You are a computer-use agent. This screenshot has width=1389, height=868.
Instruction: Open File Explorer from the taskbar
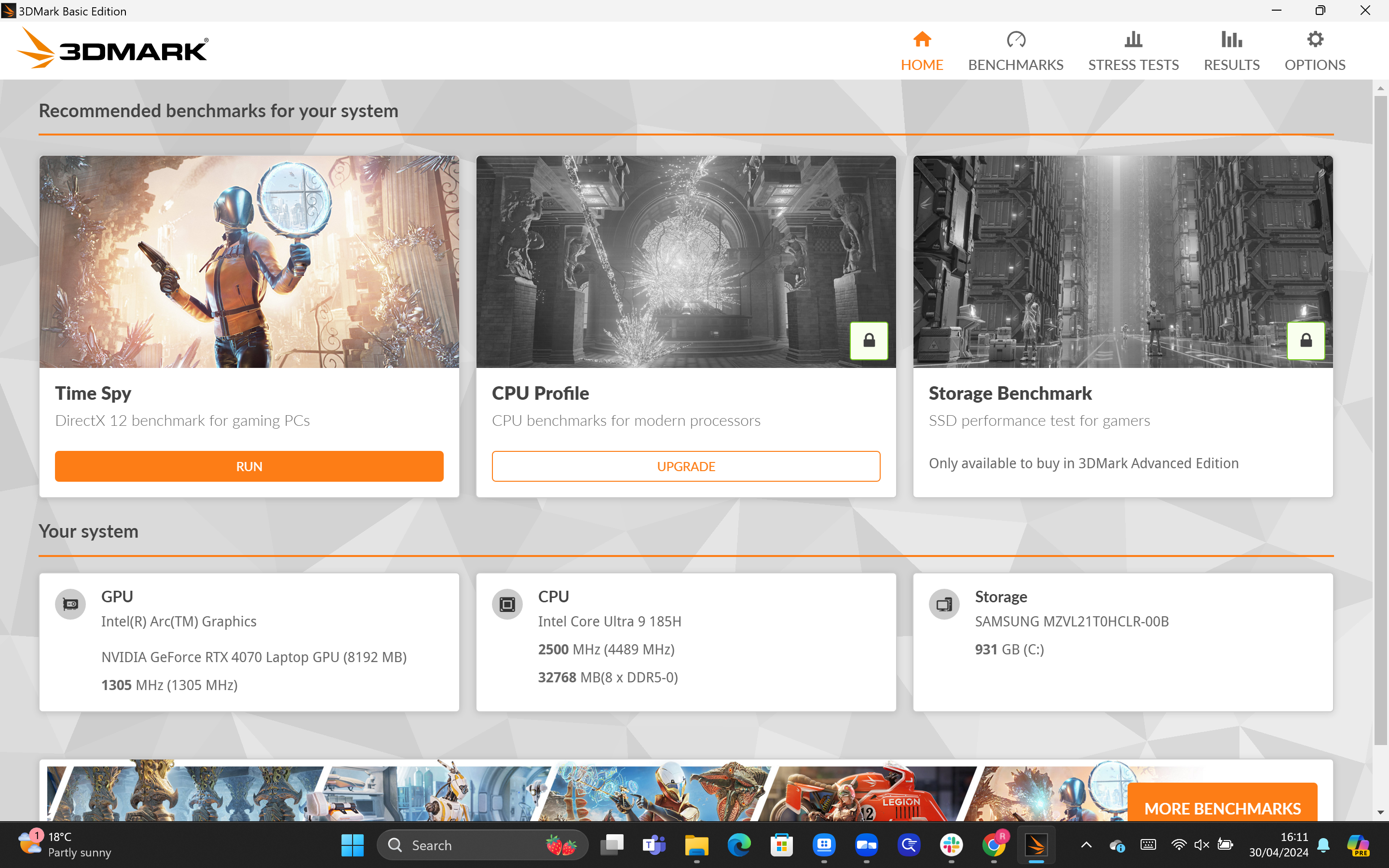pyautogui.click(x=697, y=845)
